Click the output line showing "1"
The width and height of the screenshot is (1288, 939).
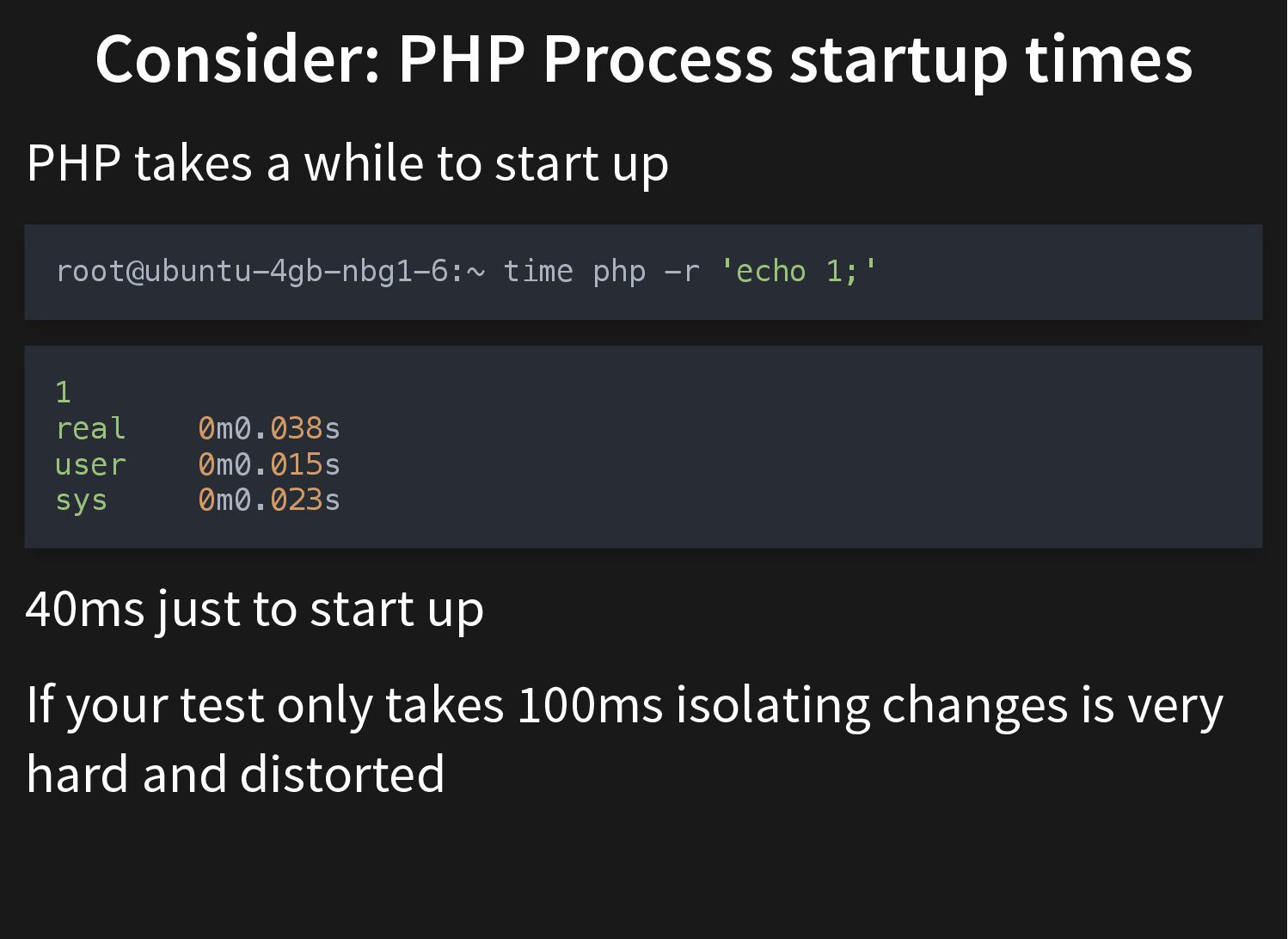pos(63,393)
